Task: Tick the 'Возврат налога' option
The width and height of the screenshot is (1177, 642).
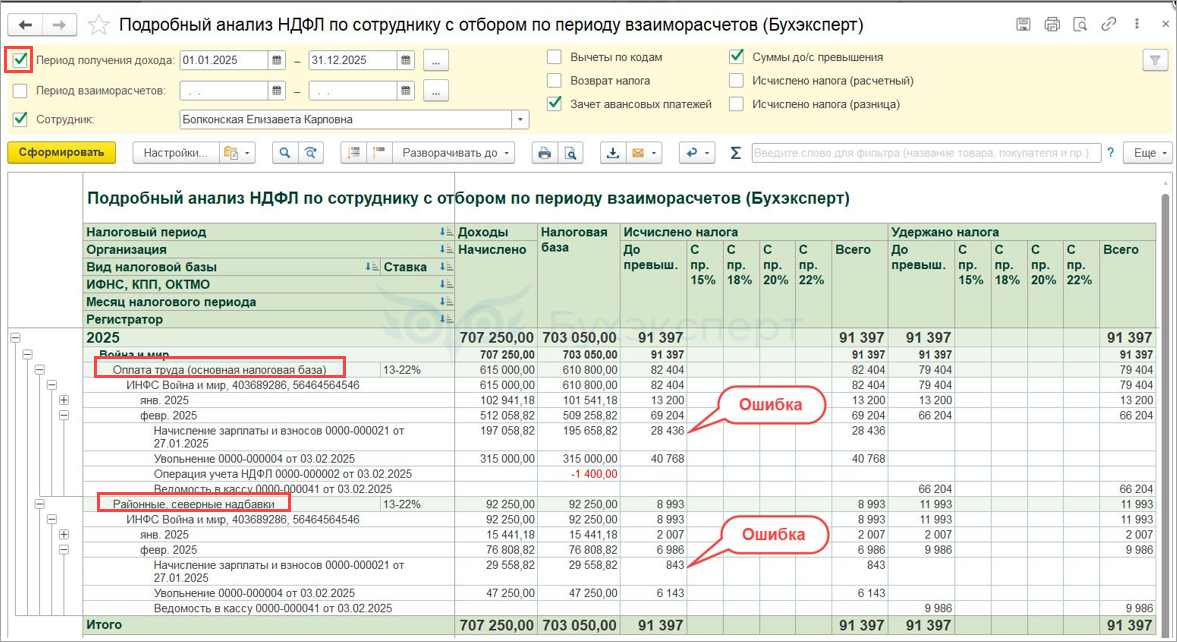Action: pyautogui.click(x=554, y=80)
